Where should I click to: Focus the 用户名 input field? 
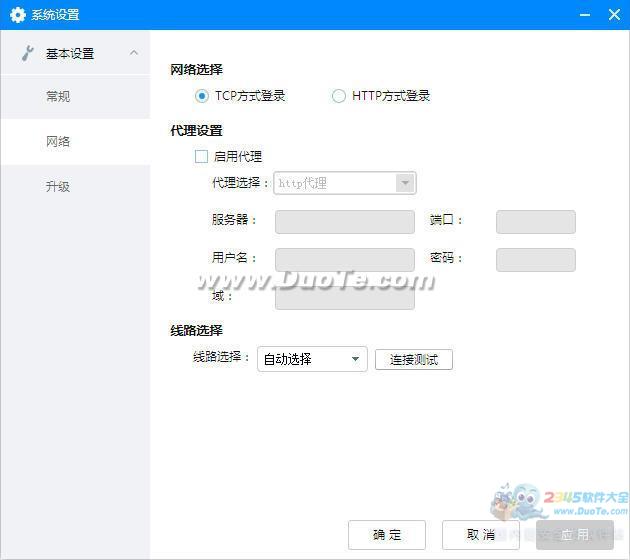tap(345, 260)
